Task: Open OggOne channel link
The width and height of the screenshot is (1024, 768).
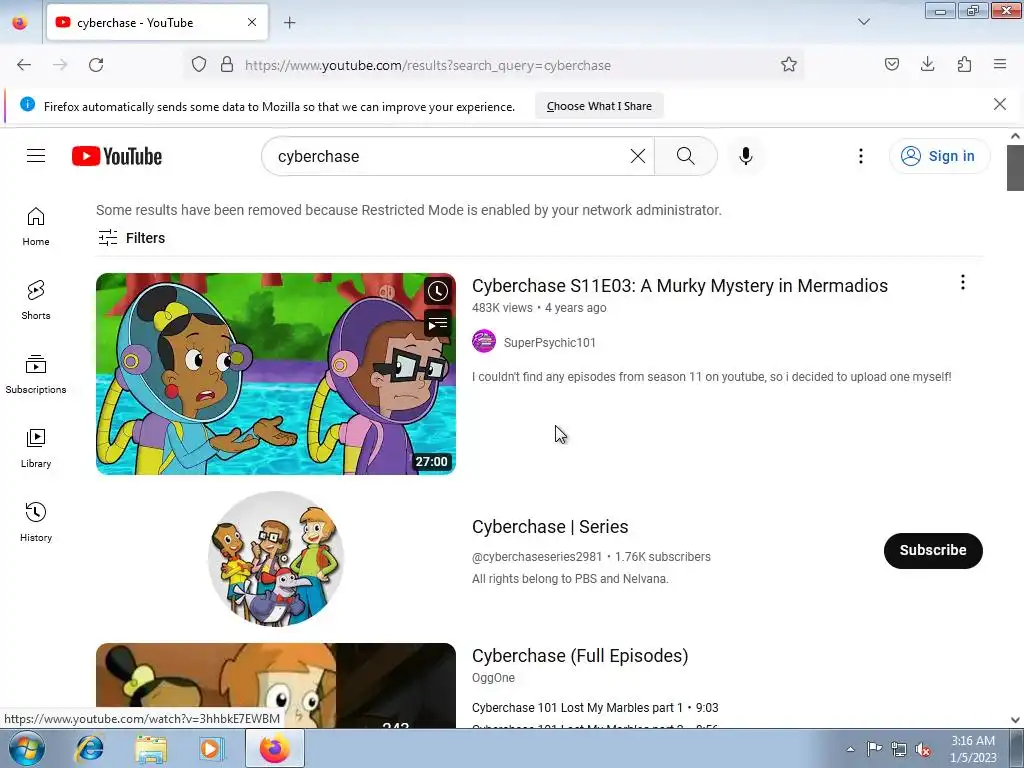Action: (493, 678)
